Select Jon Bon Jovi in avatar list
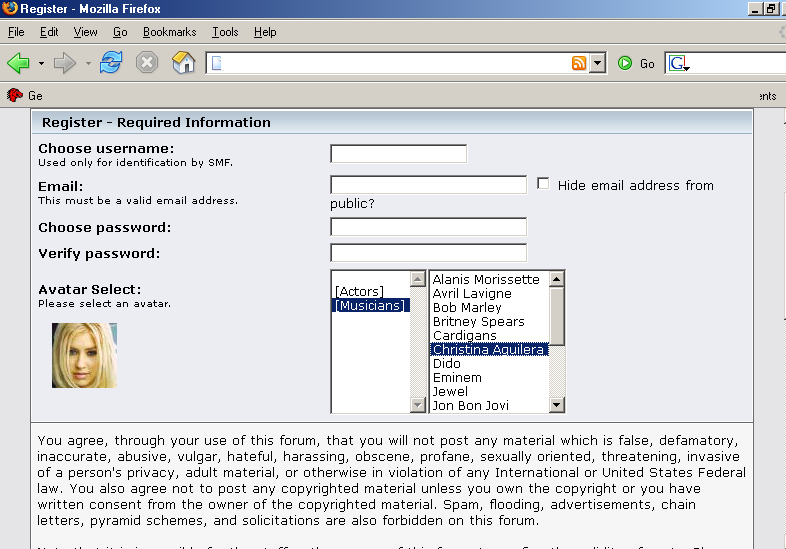 click(x=489, y=405)
